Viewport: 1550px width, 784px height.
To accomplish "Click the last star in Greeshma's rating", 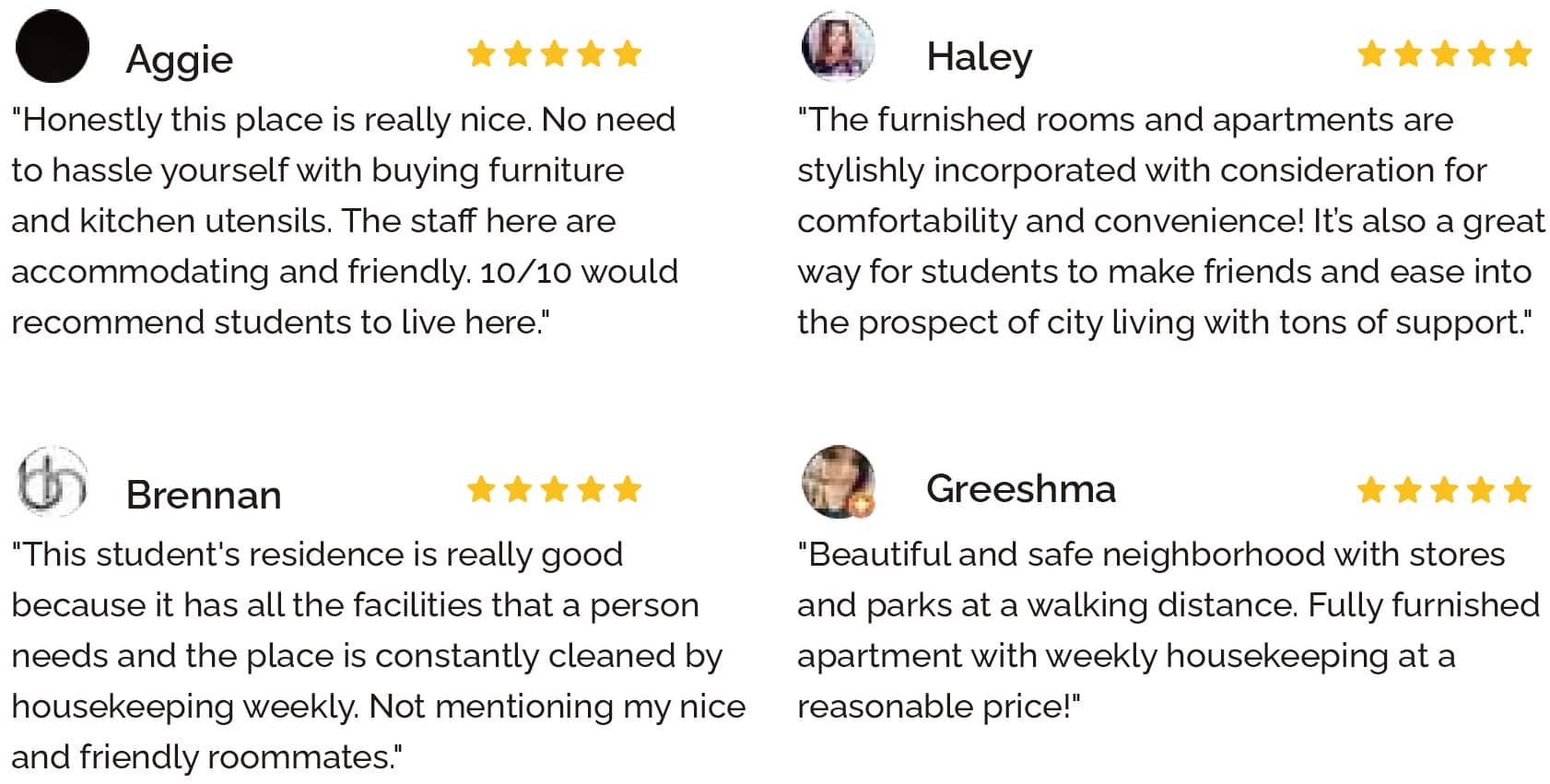I will coord(1517,489).
